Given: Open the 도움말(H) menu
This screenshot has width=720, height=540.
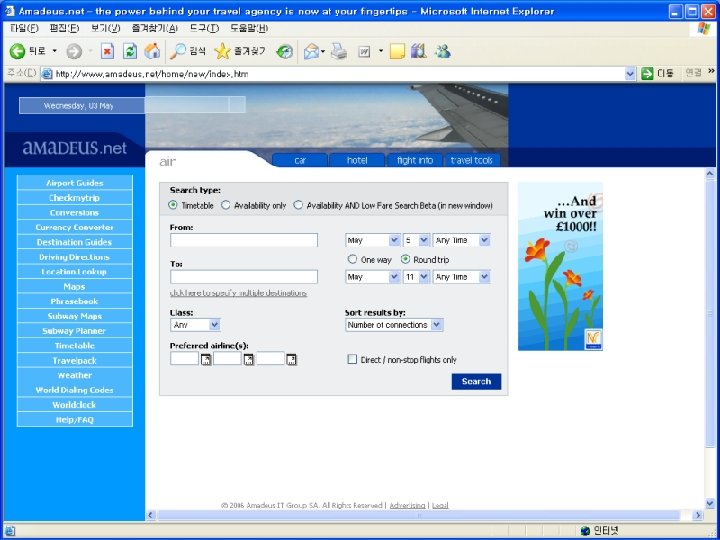Looking at the screenshot, I should [249, 28].
